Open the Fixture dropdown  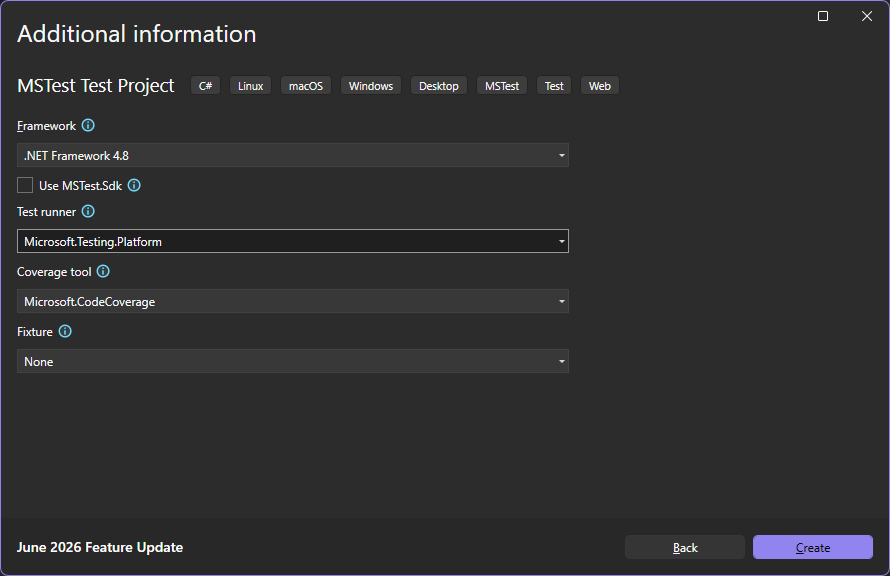(293, 362)
